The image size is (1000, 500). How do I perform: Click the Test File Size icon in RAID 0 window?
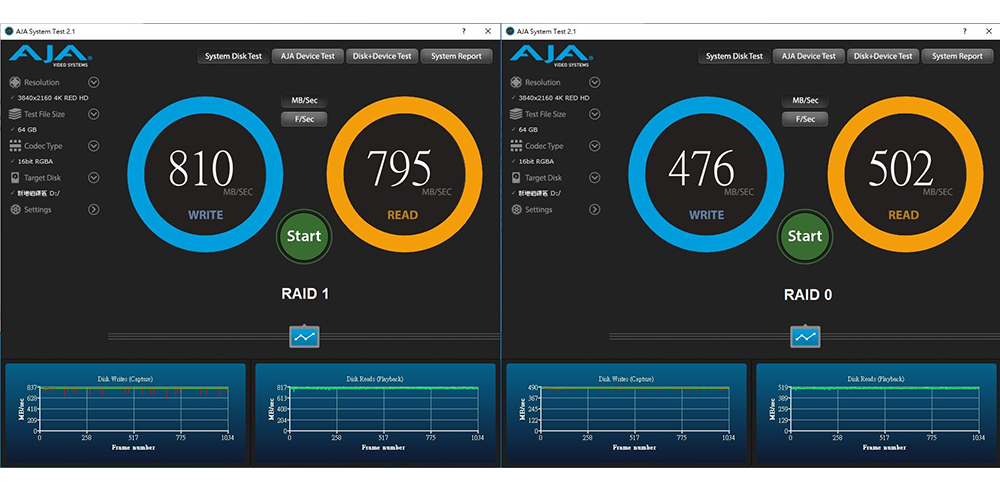coord(516,114)
